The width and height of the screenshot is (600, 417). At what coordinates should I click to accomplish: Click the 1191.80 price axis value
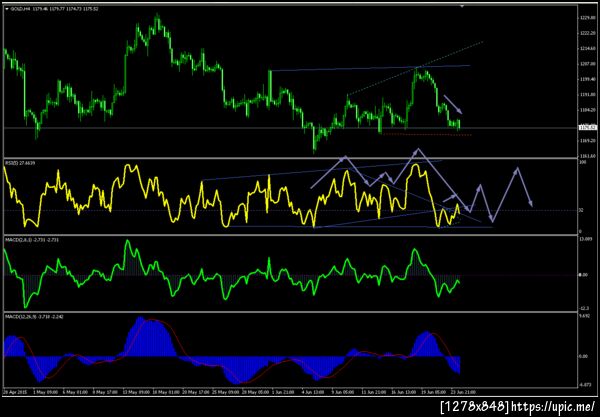[587, 94]
